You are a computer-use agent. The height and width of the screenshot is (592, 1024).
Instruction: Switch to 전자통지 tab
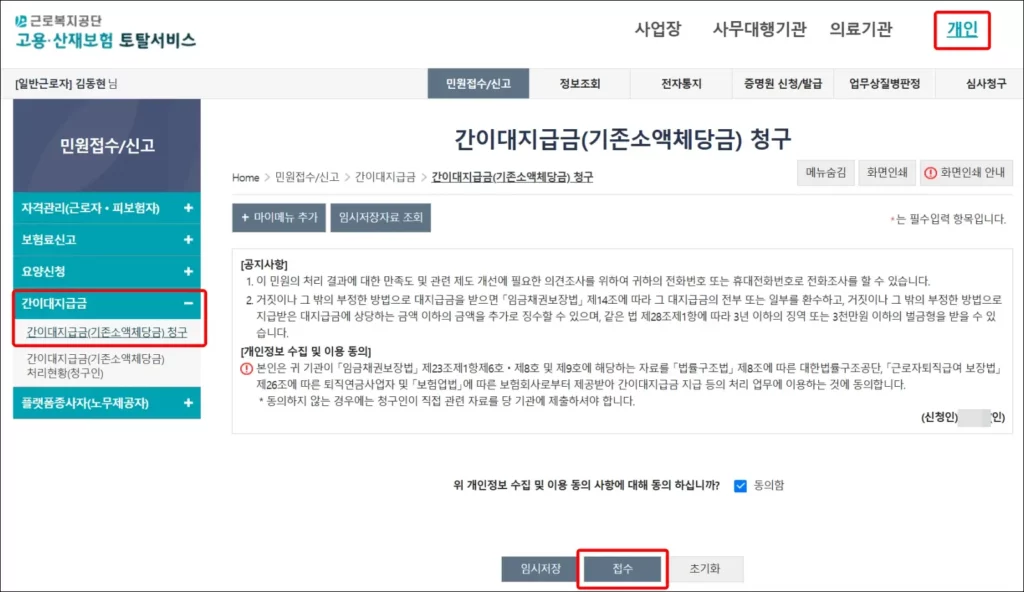pyautogui.click(x=681, y=84)
